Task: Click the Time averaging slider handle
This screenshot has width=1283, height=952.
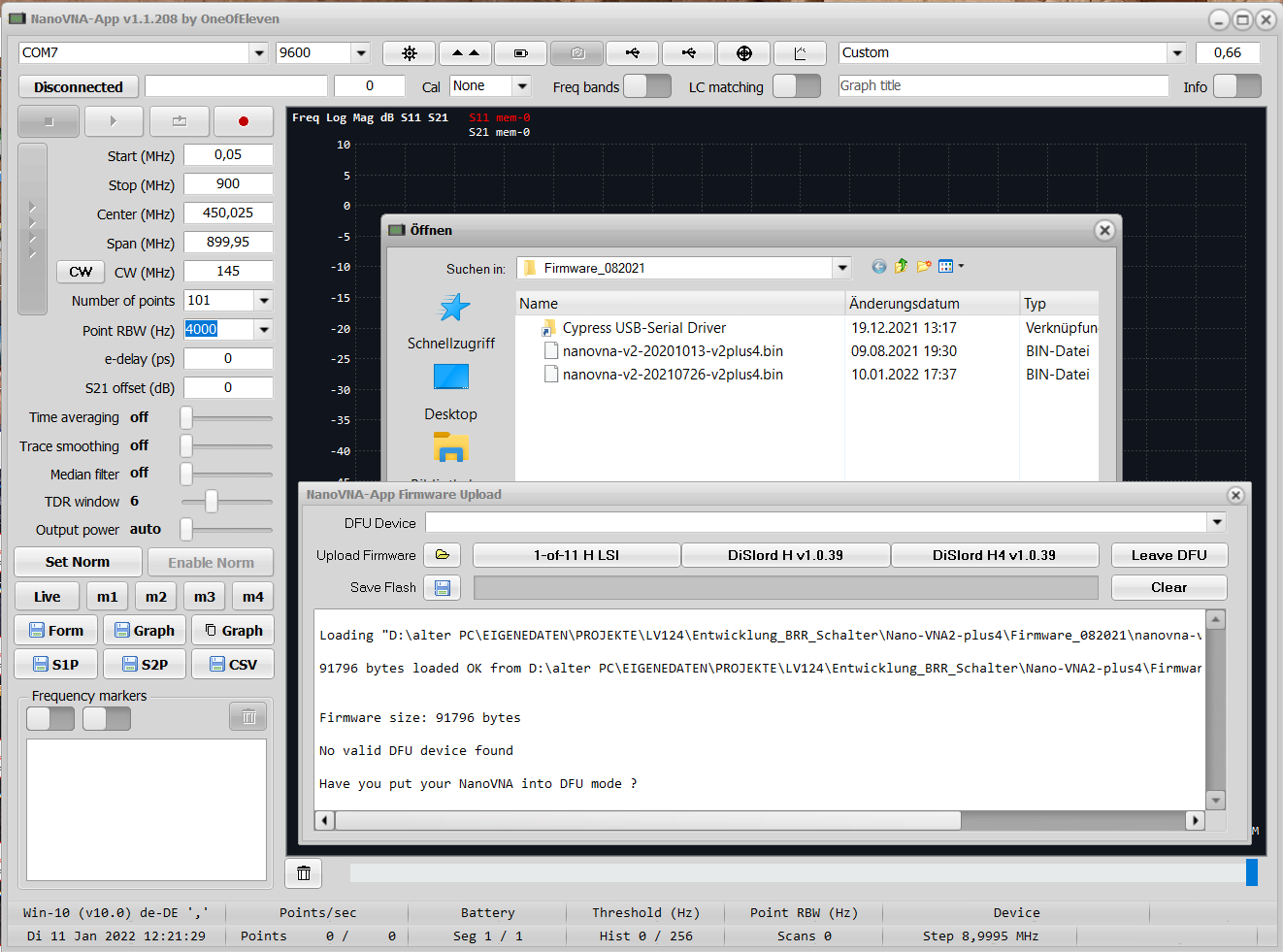Action: [186, 417]
